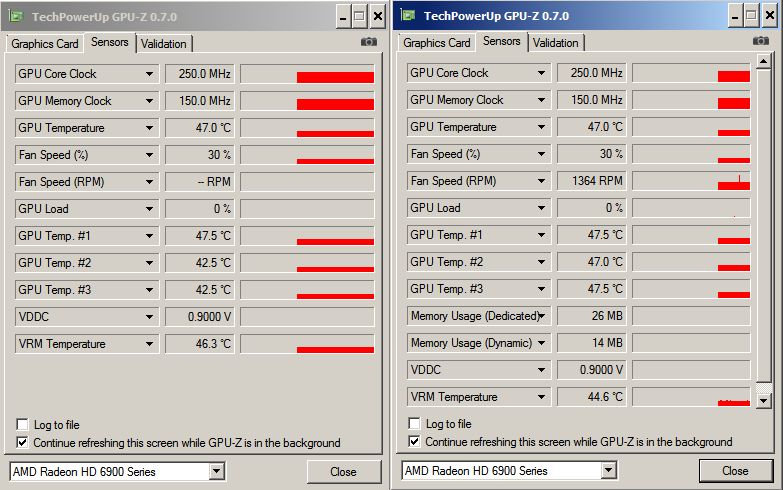Click 14 MB dynamic memory value
The height and width of the screenshot is (490, 783).
point(591,343)
